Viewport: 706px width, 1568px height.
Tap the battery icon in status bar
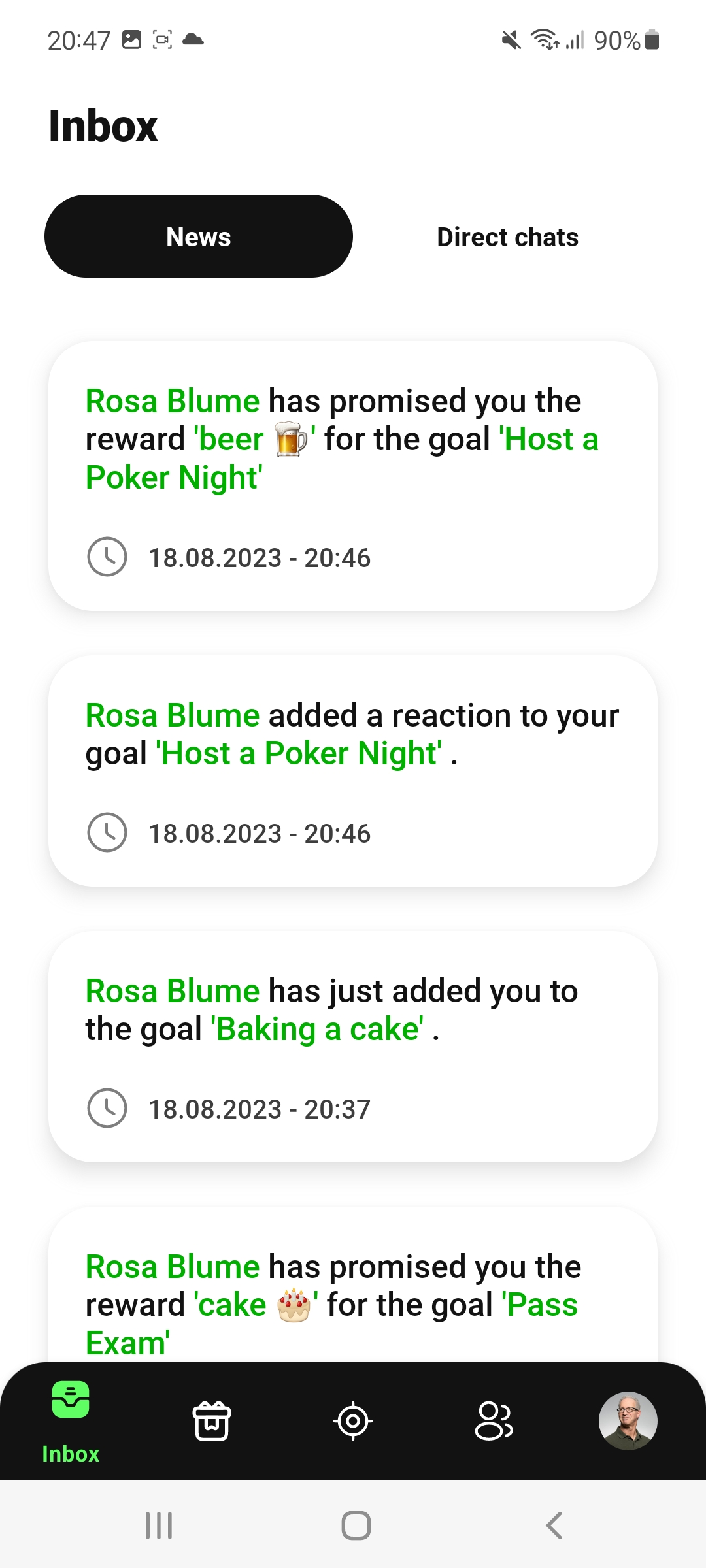pos(652,40)
